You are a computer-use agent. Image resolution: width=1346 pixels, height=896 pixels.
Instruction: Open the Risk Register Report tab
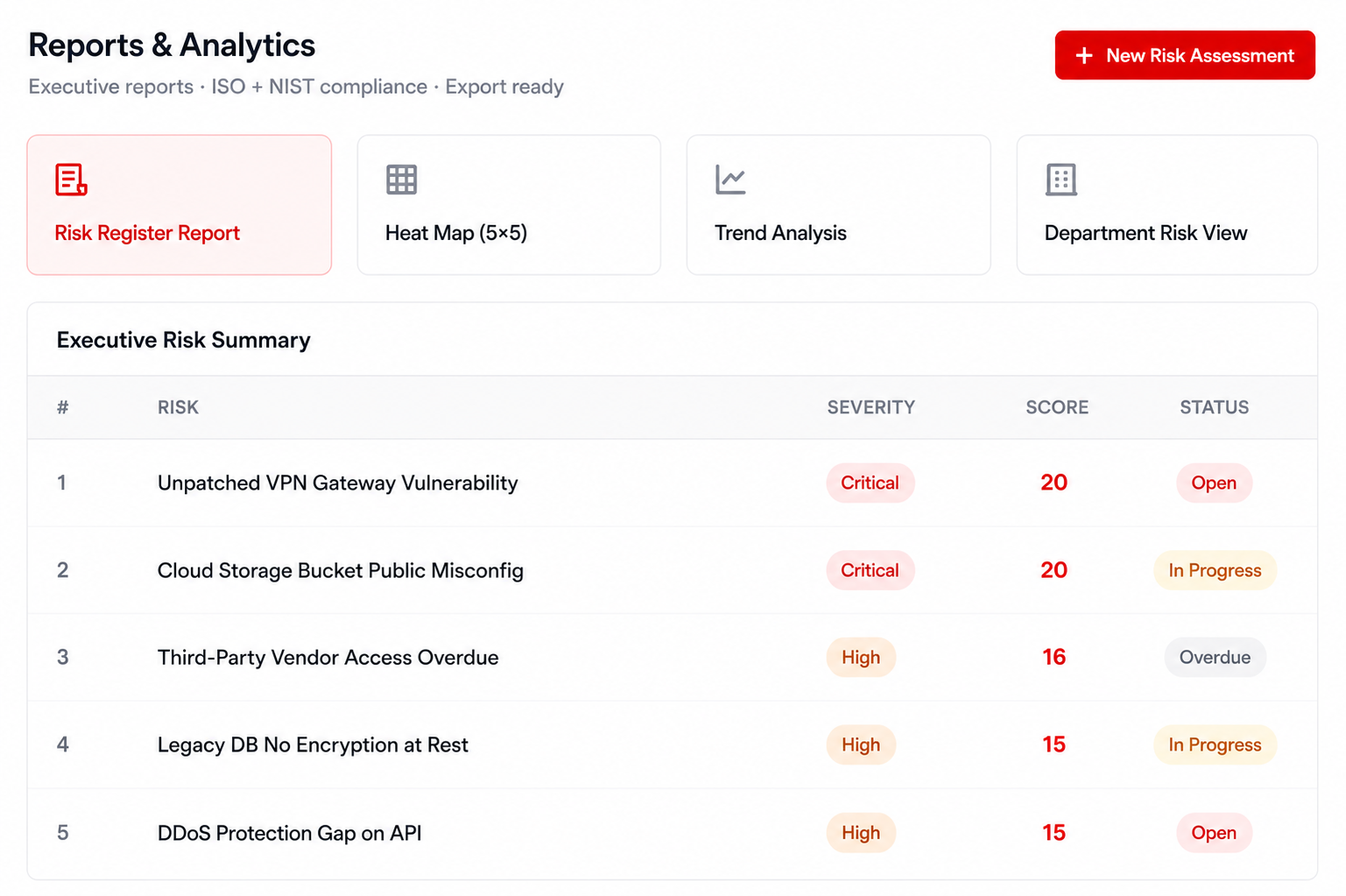coord(180,205)
